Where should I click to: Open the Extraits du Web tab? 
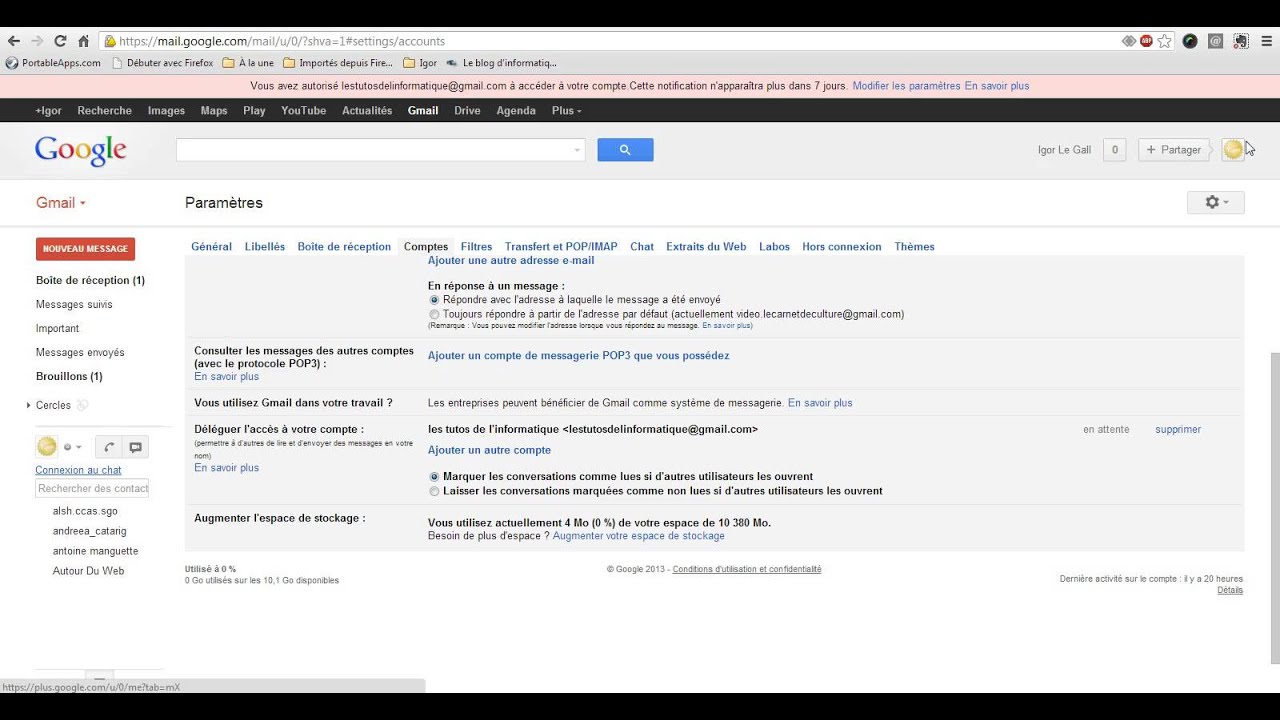(x=706, y=246)
